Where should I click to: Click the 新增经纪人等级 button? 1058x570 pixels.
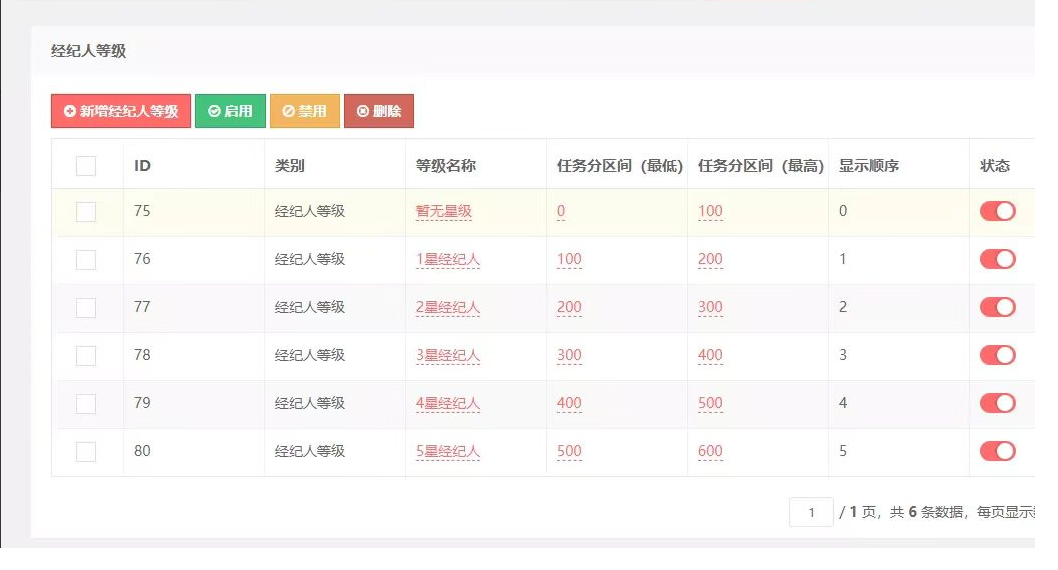point(121,111)
